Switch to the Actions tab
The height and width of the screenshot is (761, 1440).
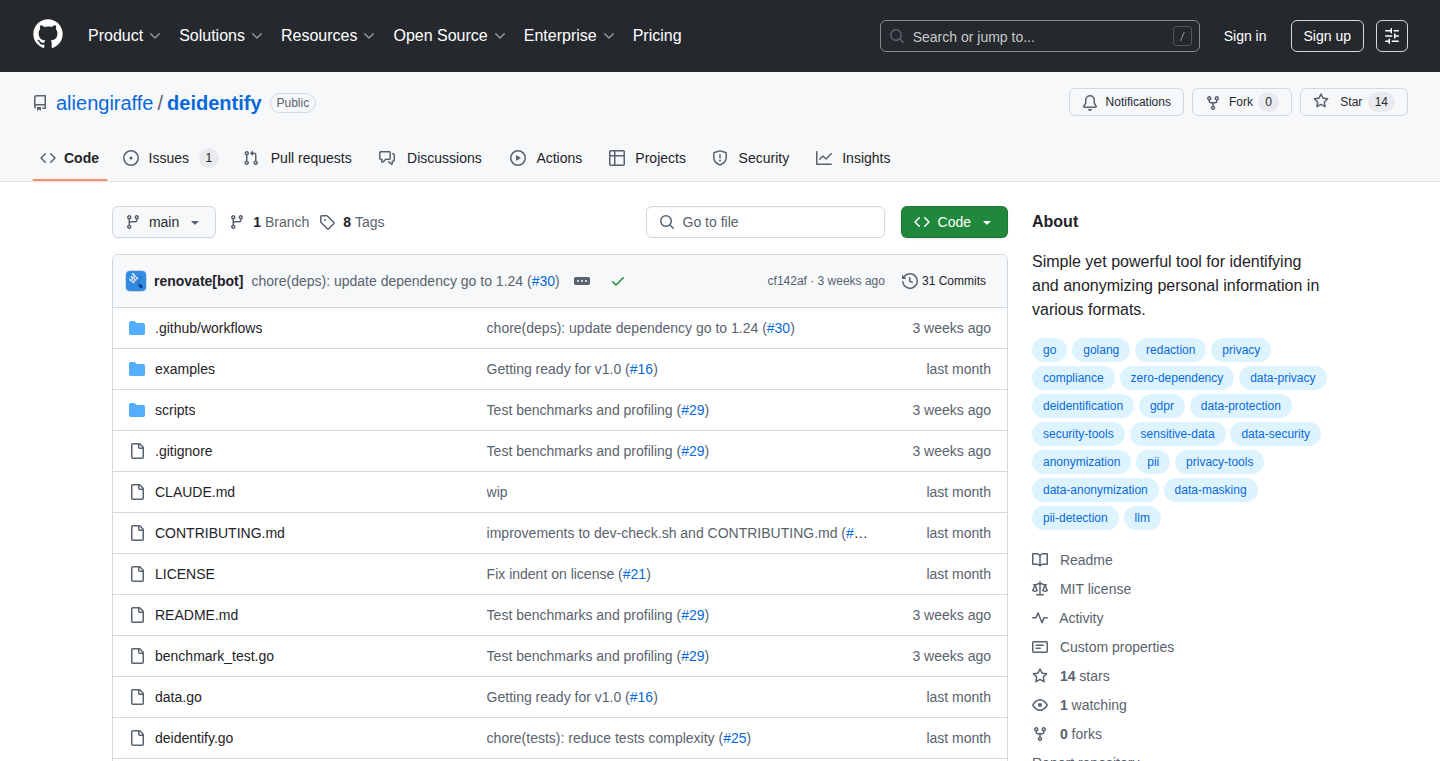(x=546, y=158)
